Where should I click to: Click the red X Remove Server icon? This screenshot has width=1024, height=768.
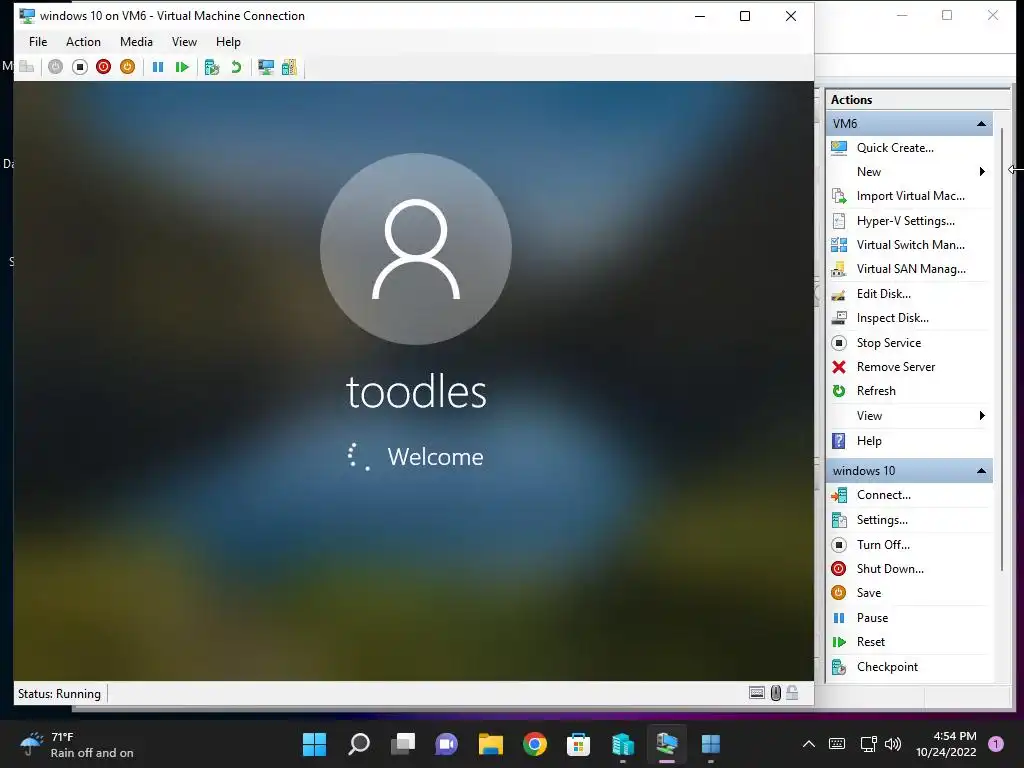point(839,367)
